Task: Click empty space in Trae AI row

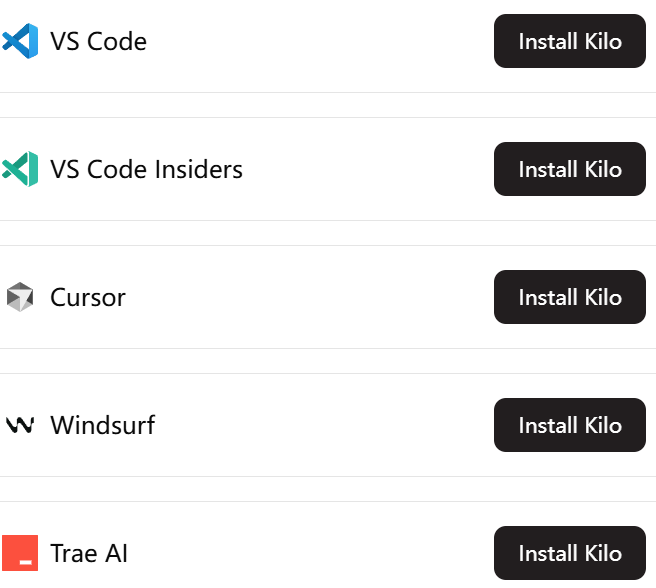Action: tap(310, 553)
